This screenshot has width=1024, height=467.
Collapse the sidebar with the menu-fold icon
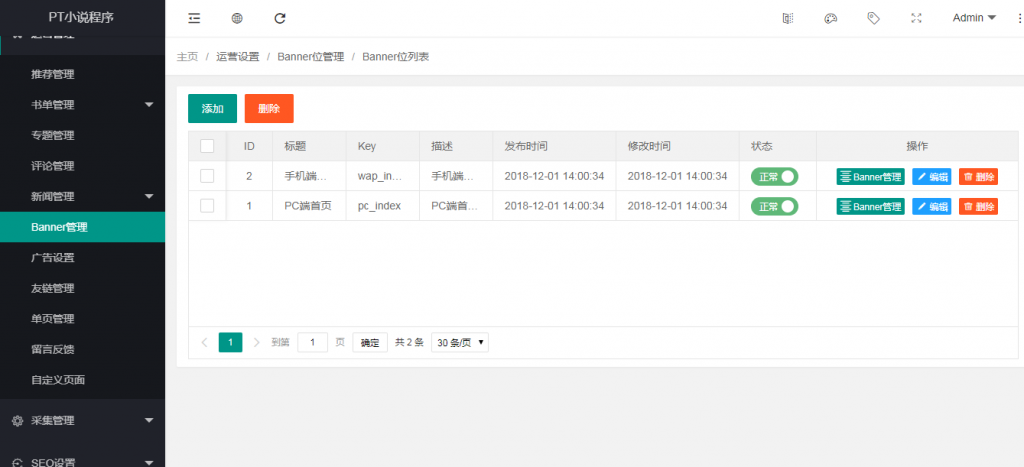coord(194,18)
